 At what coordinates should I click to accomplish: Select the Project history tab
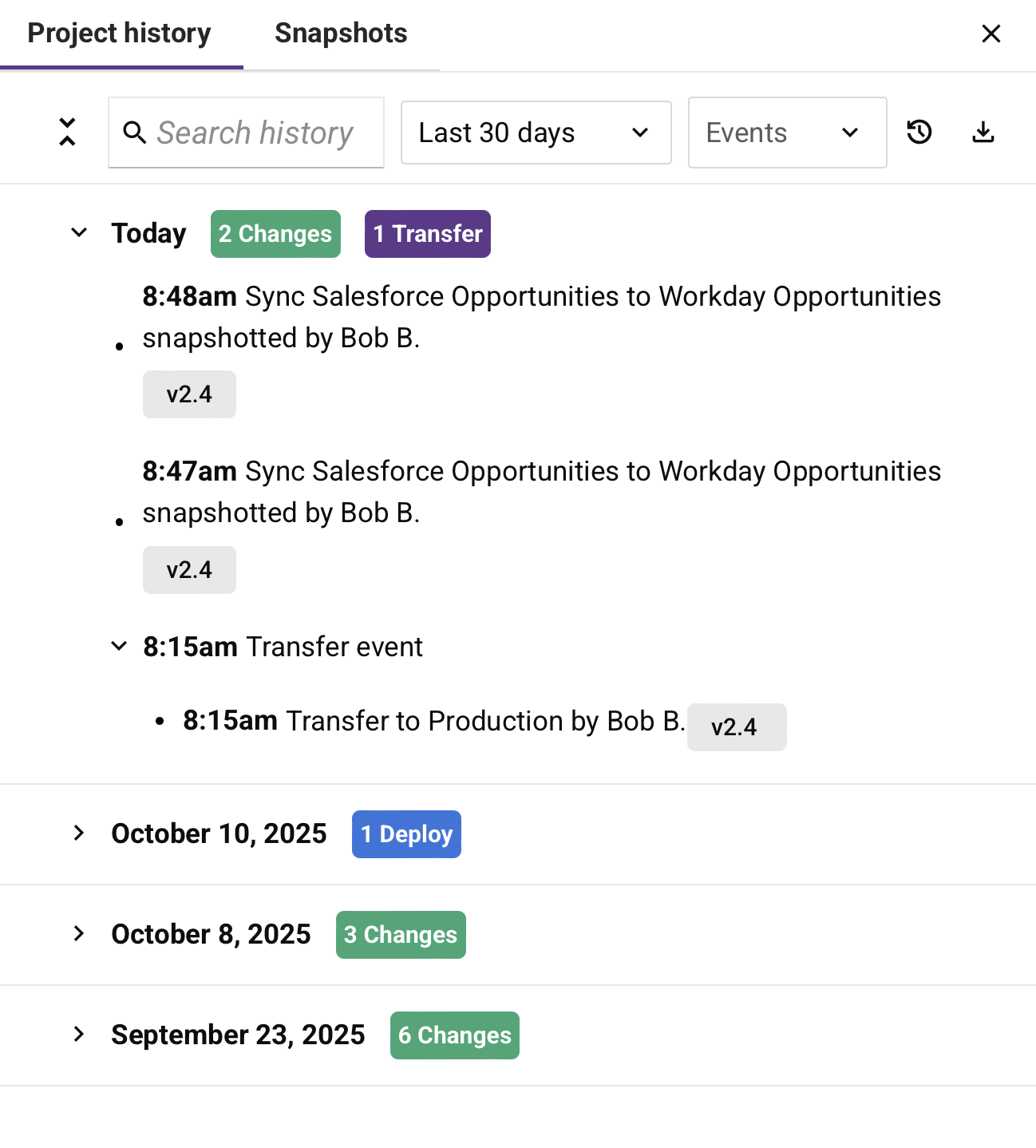[119, 33]
